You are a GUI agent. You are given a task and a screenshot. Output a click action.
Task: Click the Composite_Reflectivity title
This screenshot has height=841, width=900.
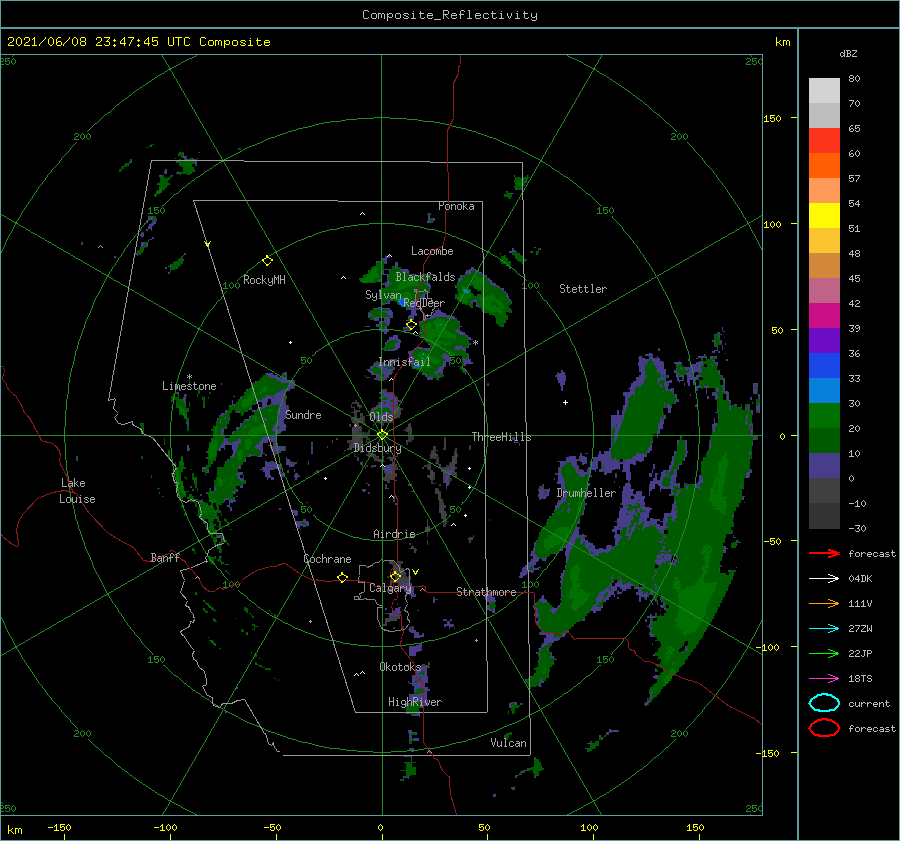coord(450,15)
